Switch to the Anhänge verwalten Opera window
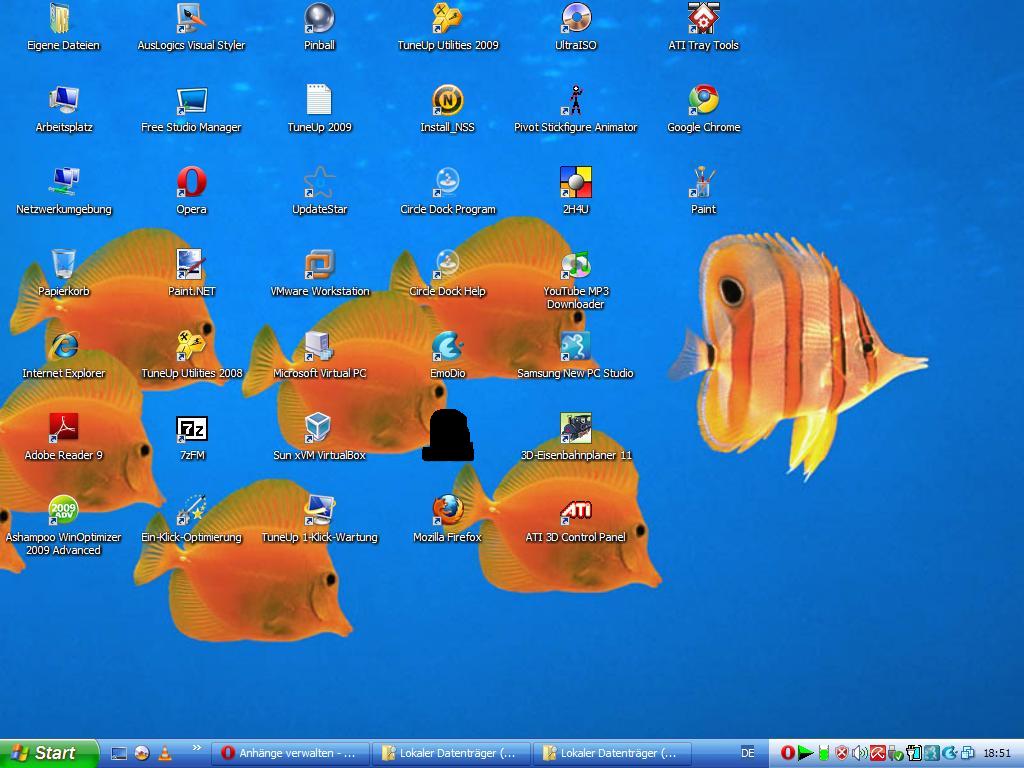Screen dimensions: 1024x768 [291, 753]
